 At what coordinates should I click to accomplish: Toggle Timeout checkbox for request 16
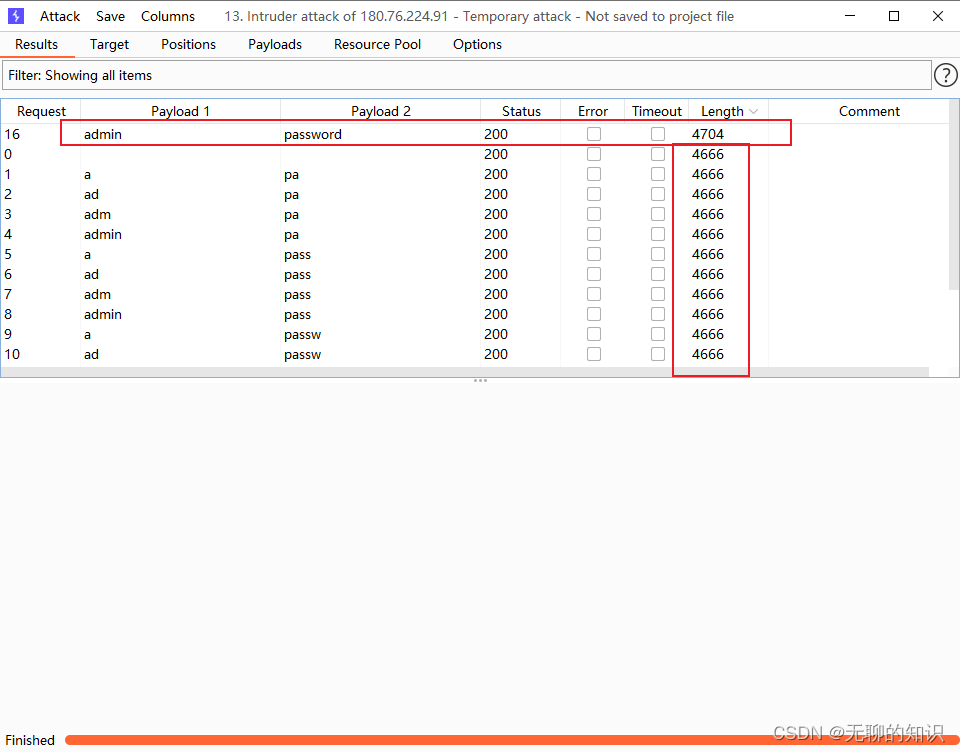coord(658,134)
